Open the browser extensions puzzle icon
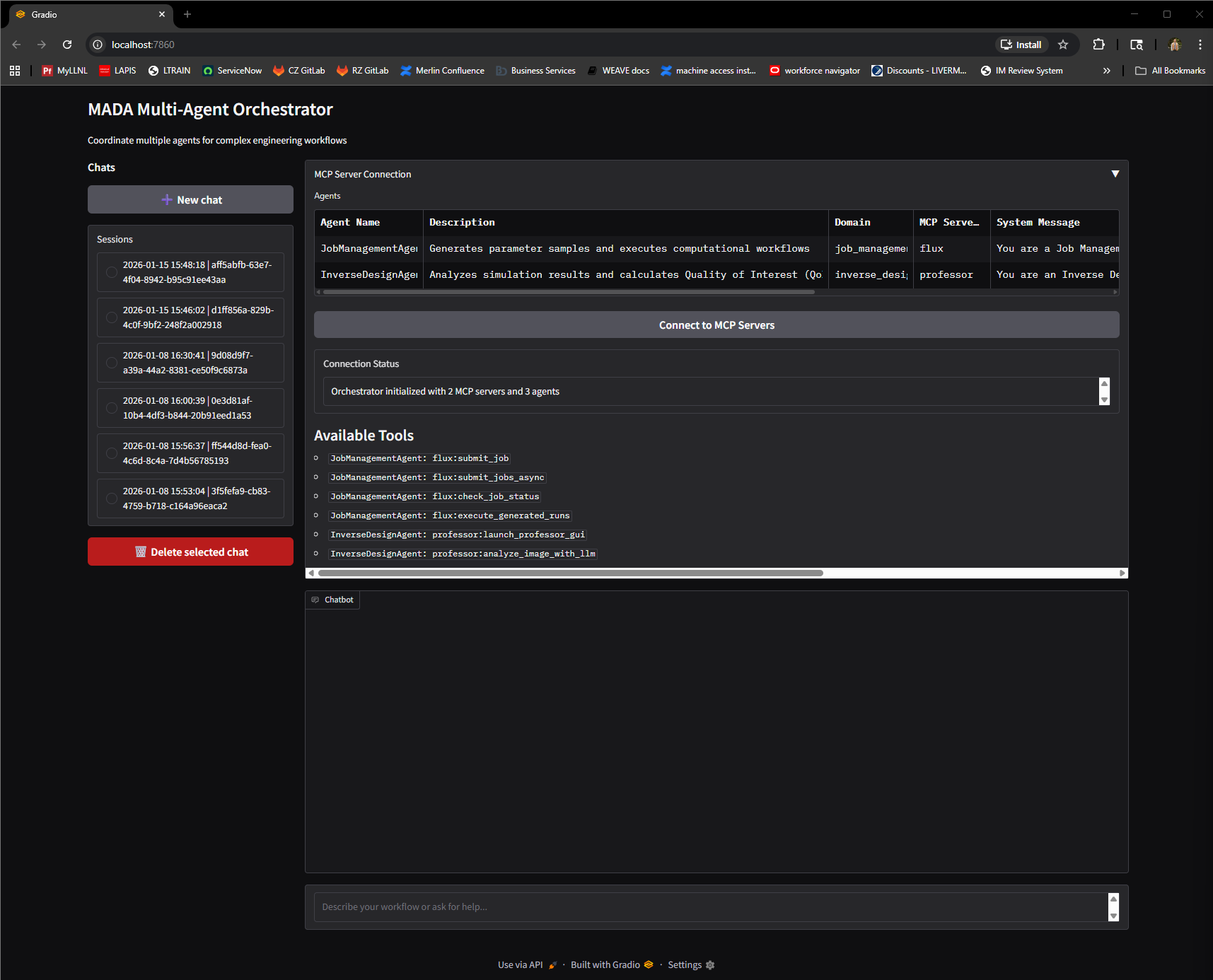 click(x=1098, y=45)
